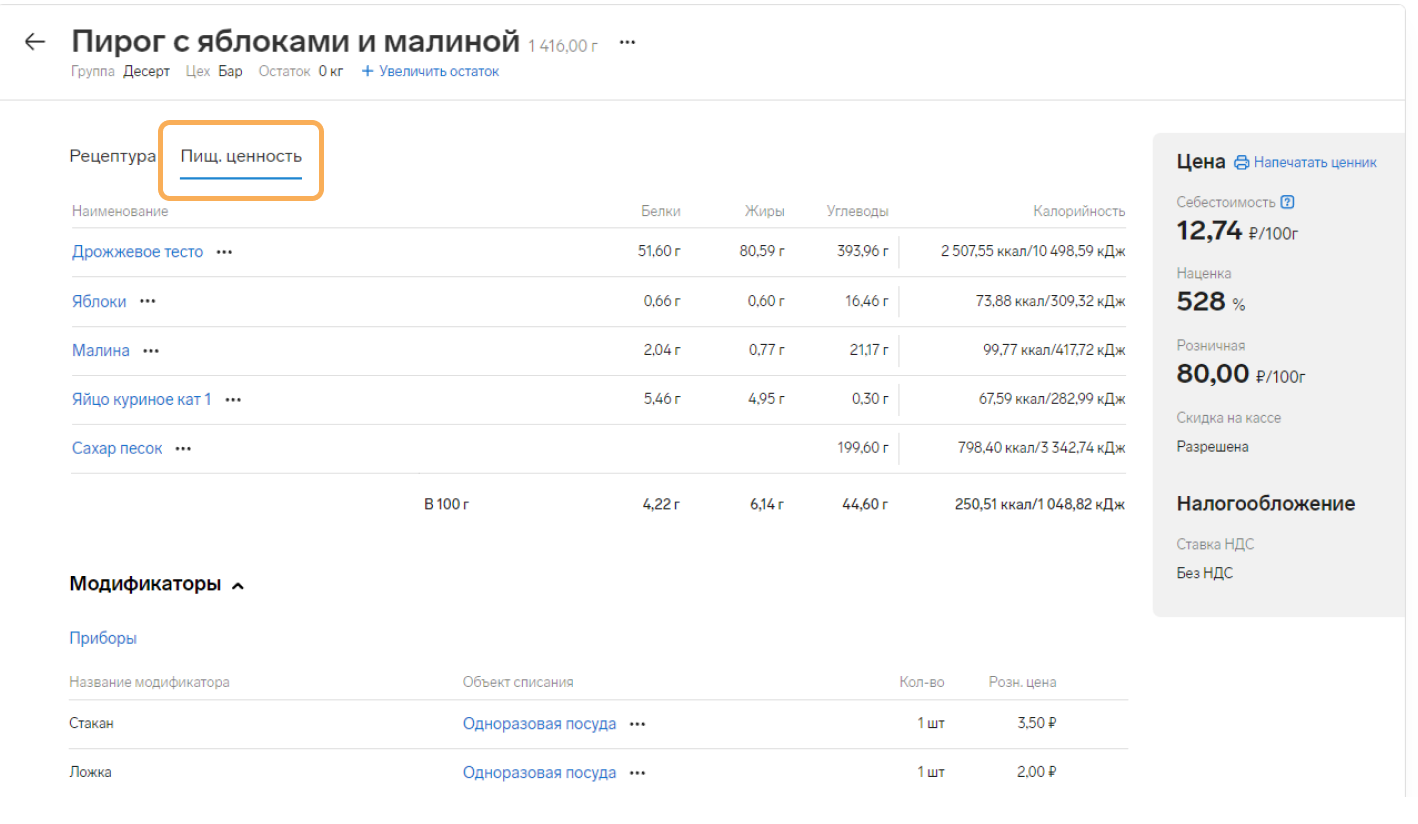
Task: Click the dish title Пирог с яблоками и малиной
Action: tap(296, 42)
